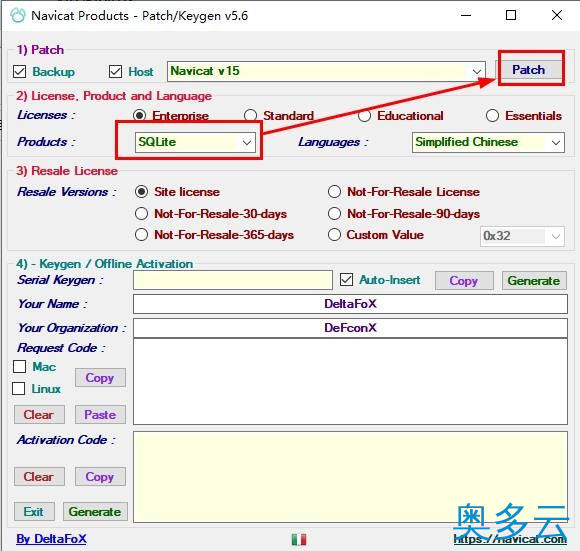Click the Serial Keygen input field
Image resolution: width=580 pixels, height=551 pixels.
tap(233, 280)
